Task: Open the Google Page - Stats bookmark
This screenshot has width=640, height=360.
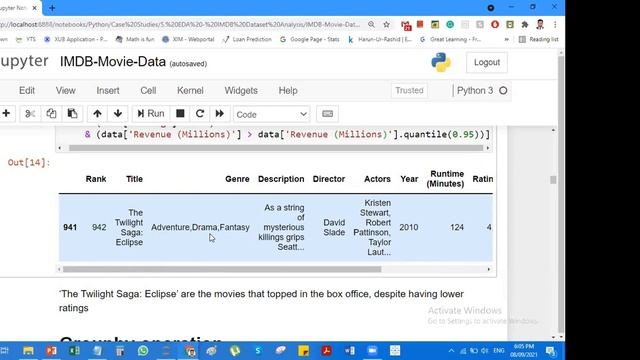Action: tap(310, 39)
